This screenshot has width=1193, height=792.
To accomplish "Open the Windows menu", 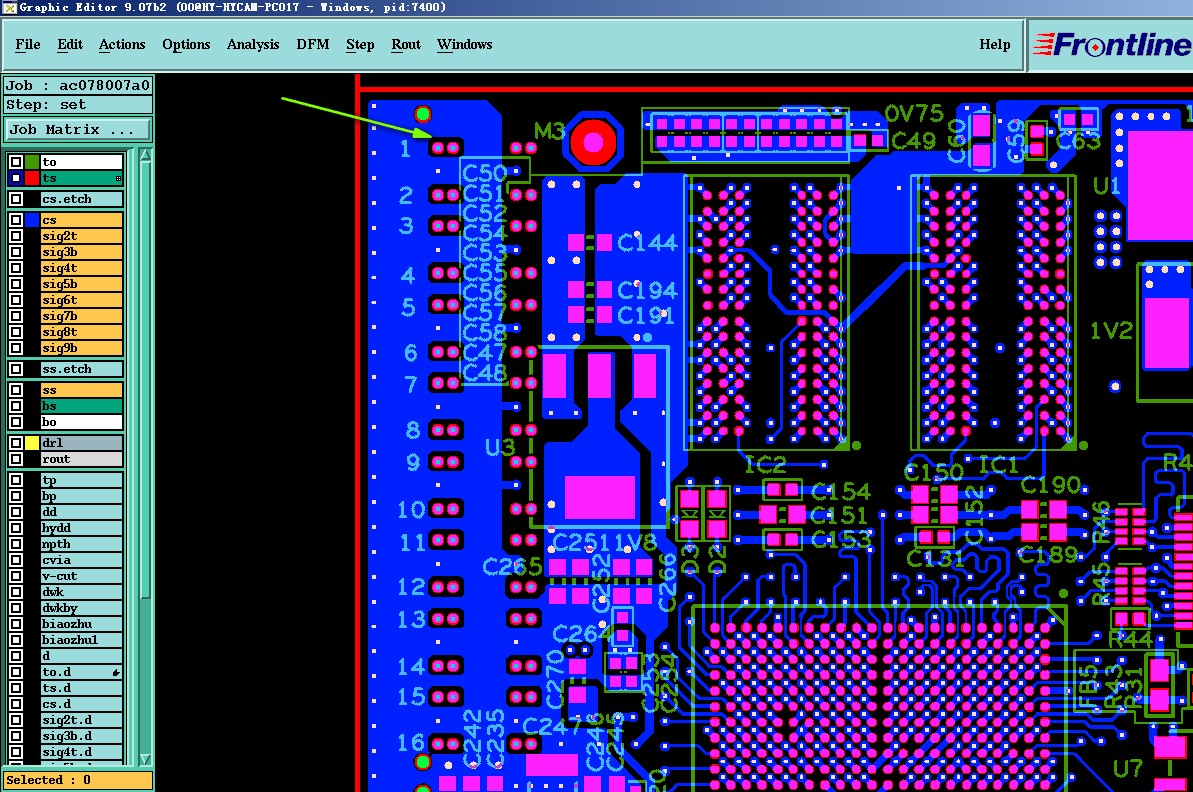I will (464, 45).
